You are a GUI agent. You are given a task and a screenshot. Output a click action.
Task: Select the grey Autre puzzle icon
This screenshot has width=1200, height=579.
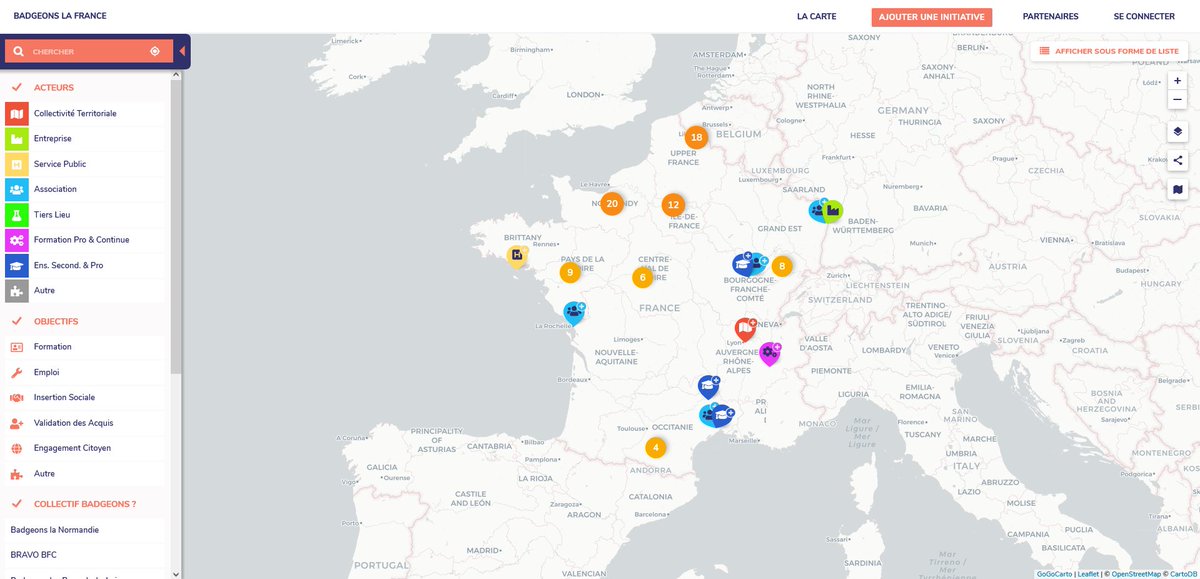coord(16,290)
